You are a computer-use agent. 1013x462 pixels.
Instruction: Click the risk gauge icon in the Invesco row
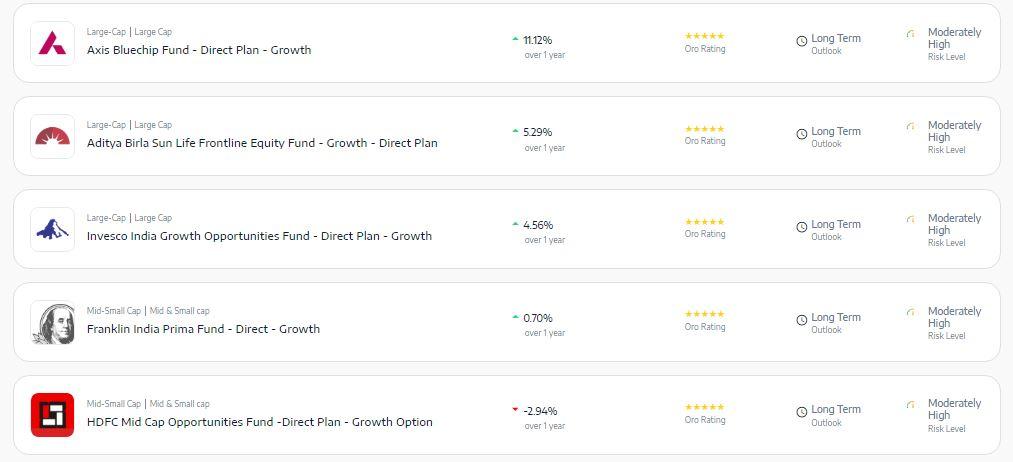(x=911, y=220)
